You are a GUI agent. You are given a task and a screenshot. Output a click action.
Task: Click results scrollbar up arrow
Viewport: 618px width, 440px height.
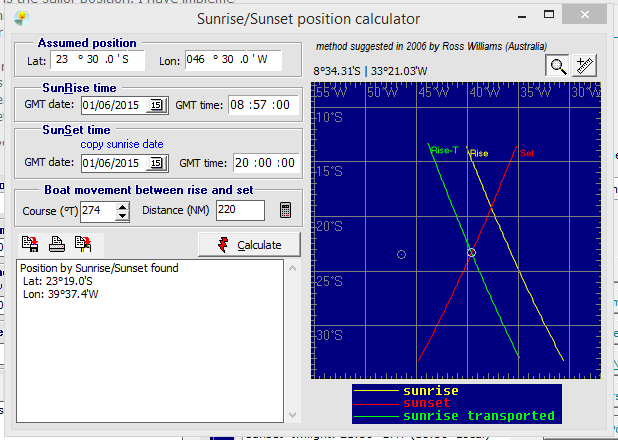click(x=292, y=268)
